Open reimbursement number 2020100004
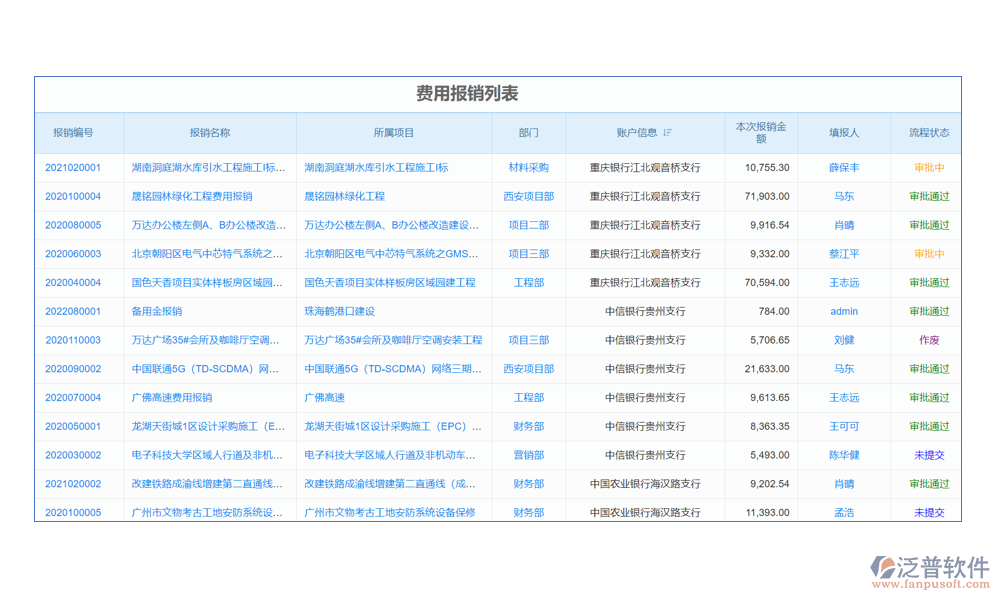This screenshot has height=600, width=1000. [x=73, y=197]
